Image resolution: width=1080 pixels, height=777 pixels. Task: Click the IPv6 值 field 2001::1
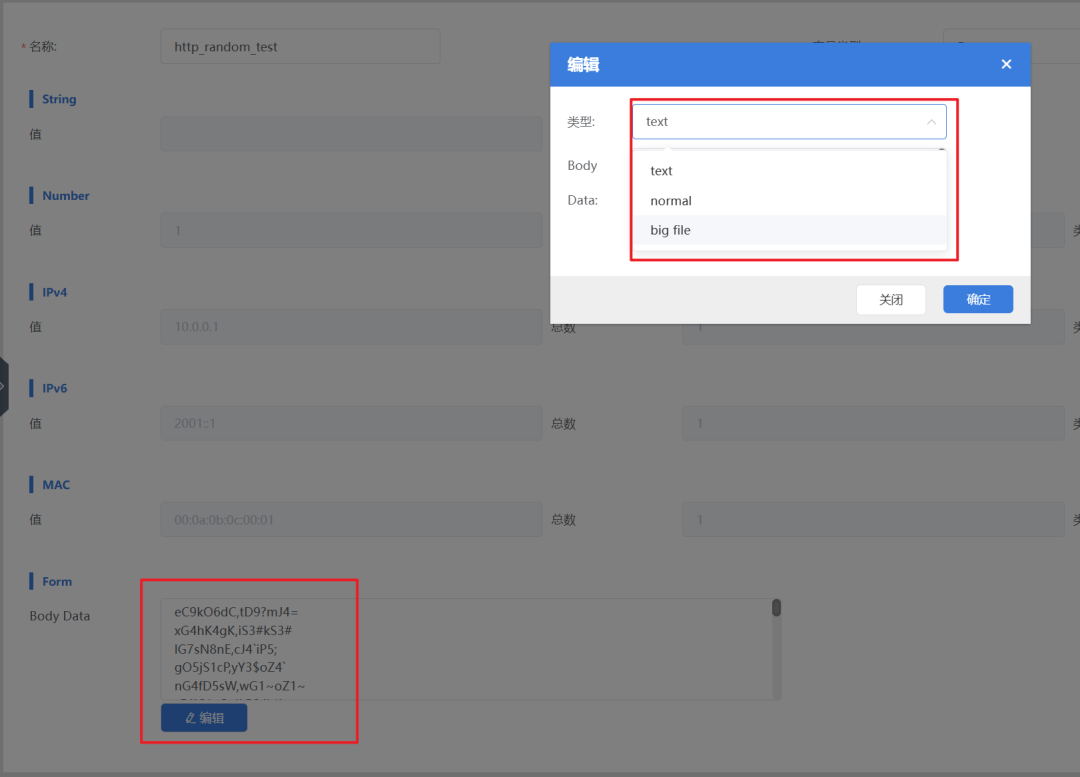[351, 423]
